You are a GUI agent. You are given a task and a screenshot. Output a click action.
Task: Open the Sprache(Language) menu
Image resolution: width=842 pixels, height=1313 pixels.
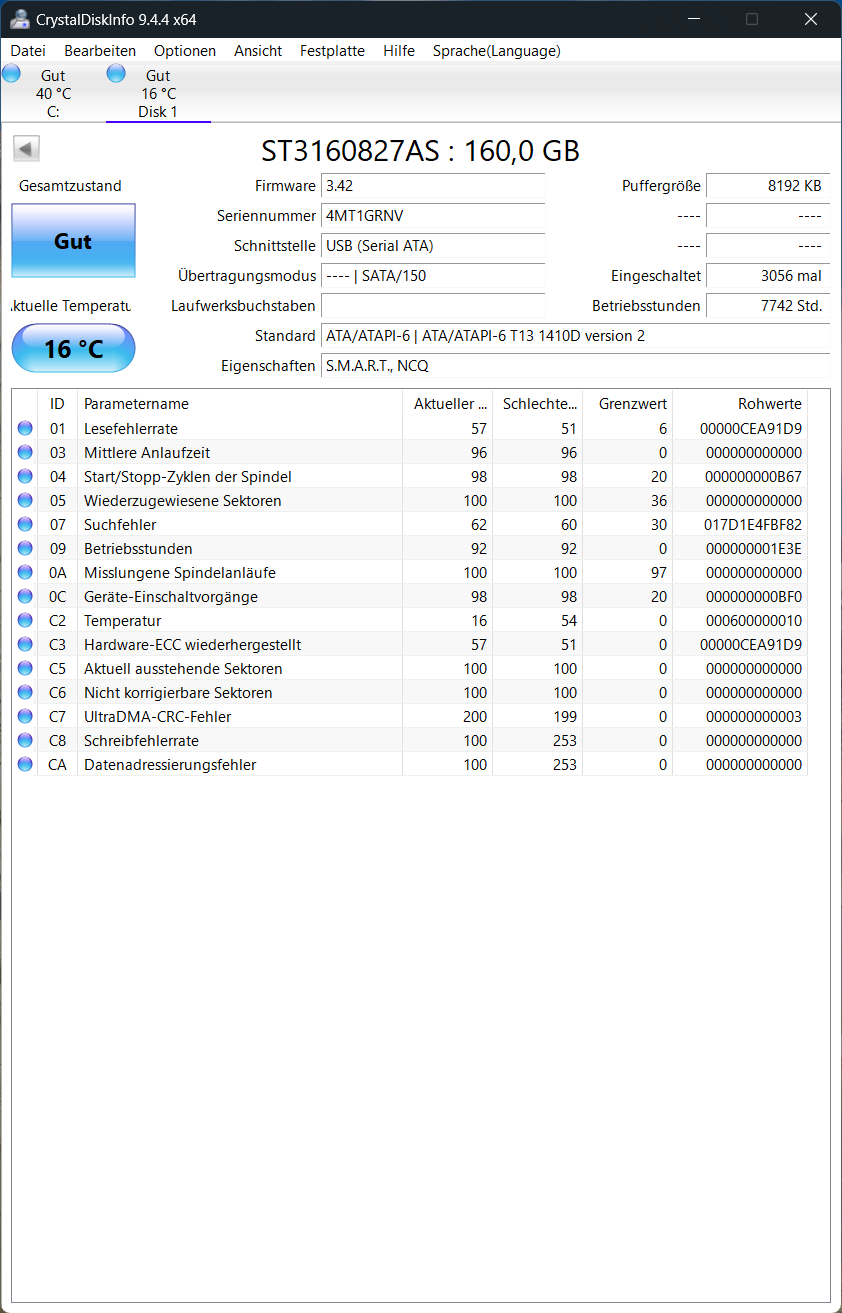(497, 51)
